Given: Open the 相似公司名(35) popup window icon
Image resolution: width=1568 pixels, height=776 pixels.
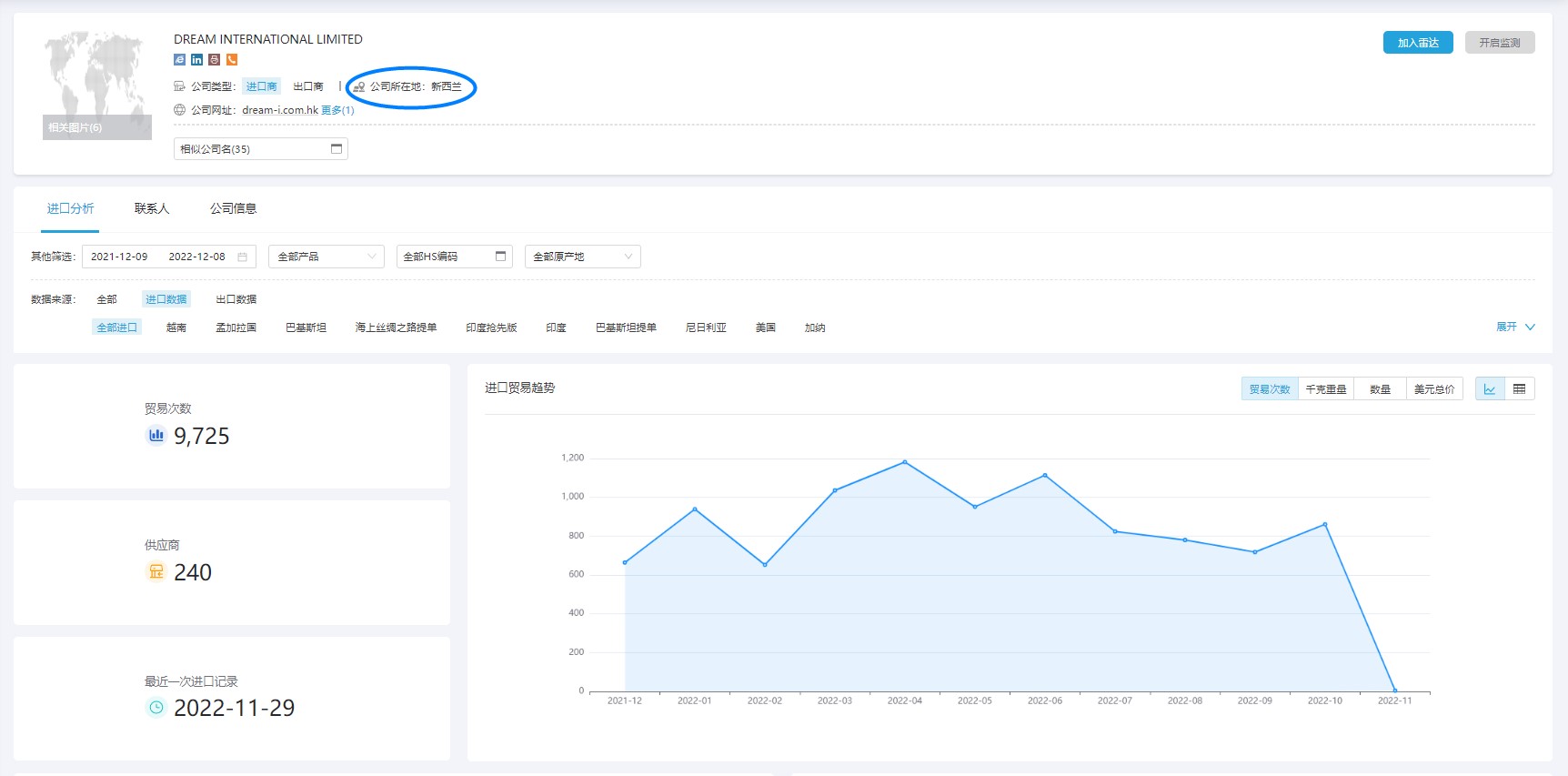Looking at the screenshot, I should [x=337, y=149].
